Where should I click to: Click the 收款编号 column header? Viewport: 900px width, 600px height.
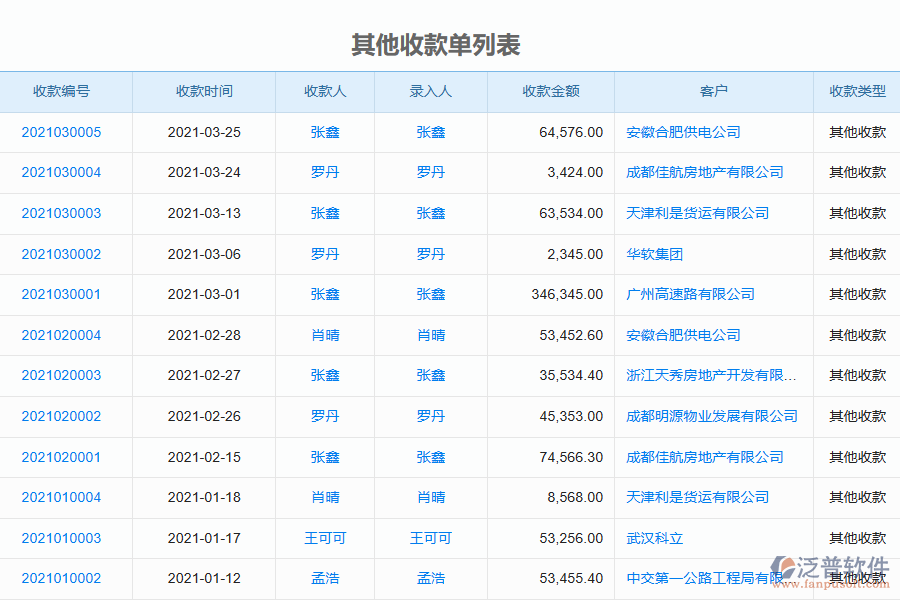[67, 90]
